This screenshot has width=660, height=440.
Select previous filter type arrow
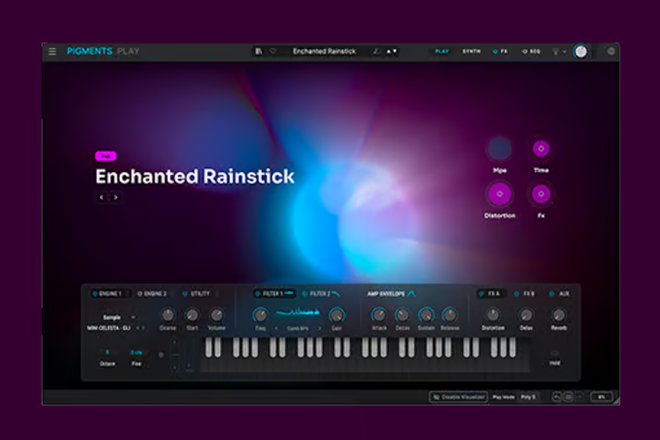point(276,328)
